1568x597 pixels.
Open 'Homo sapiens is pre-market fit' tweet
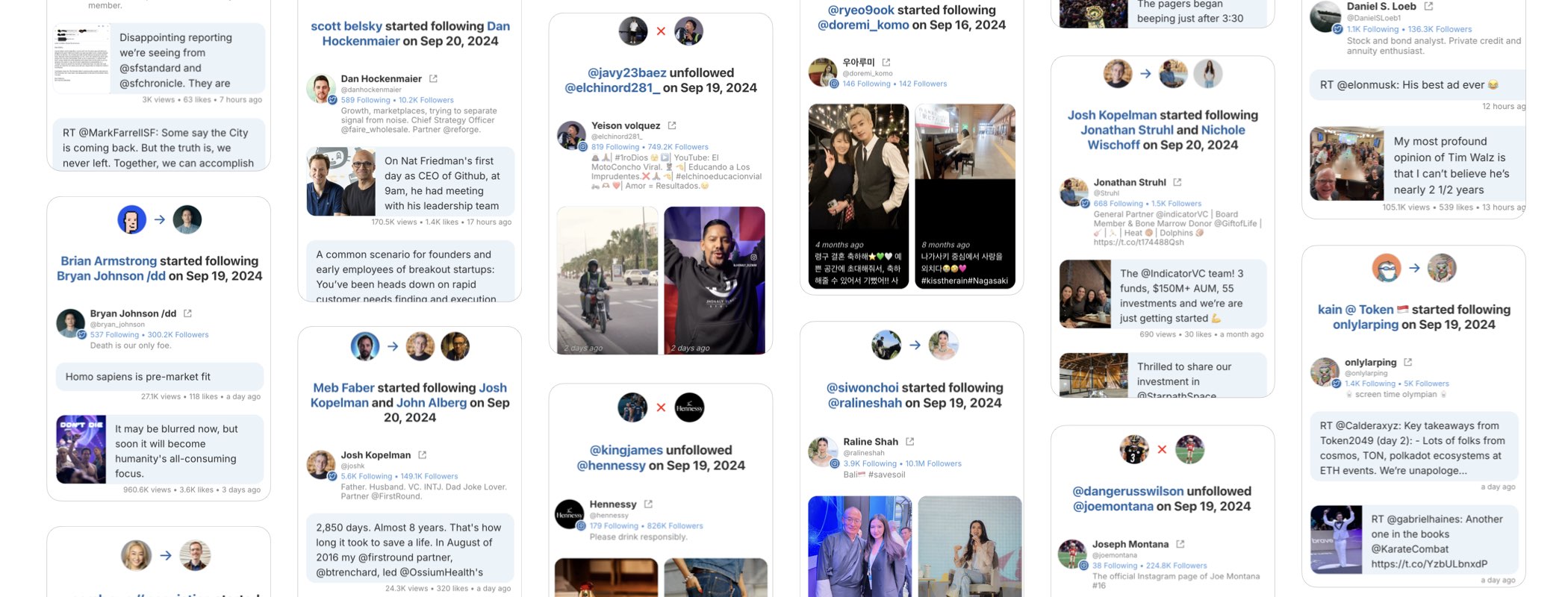[160, 377]
